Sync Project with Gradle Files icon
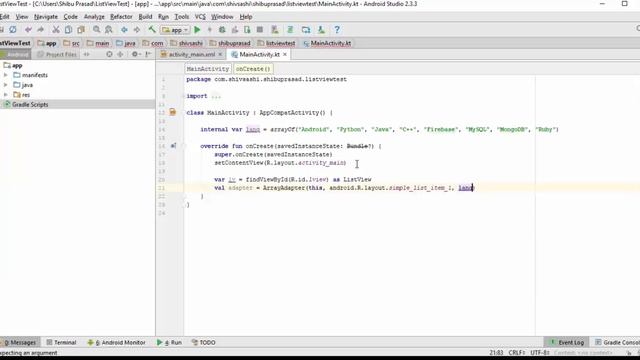This screenshot has height=360, width=640. (290, 30)
